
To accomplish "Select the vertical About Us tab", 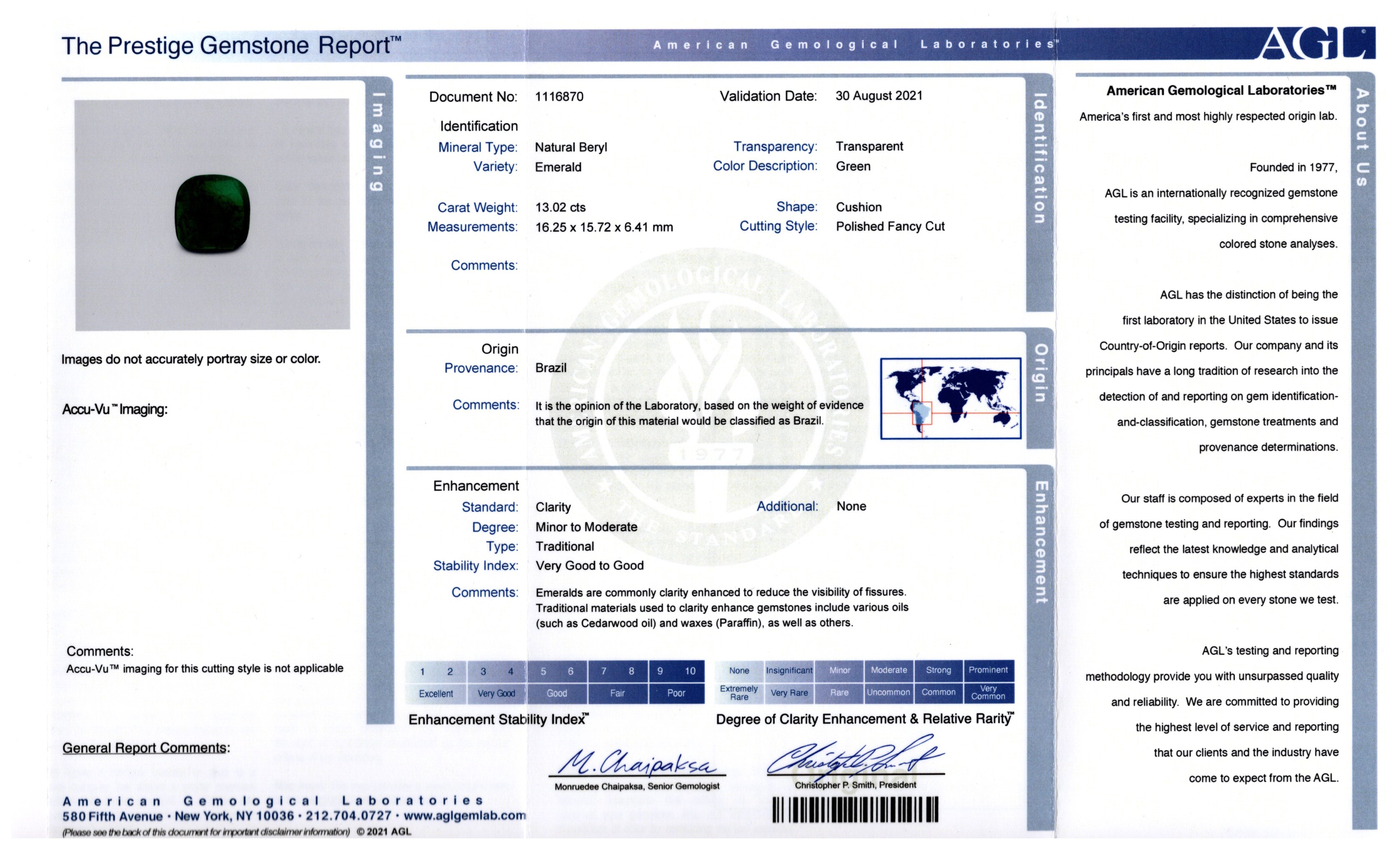I will (1362, 137).
